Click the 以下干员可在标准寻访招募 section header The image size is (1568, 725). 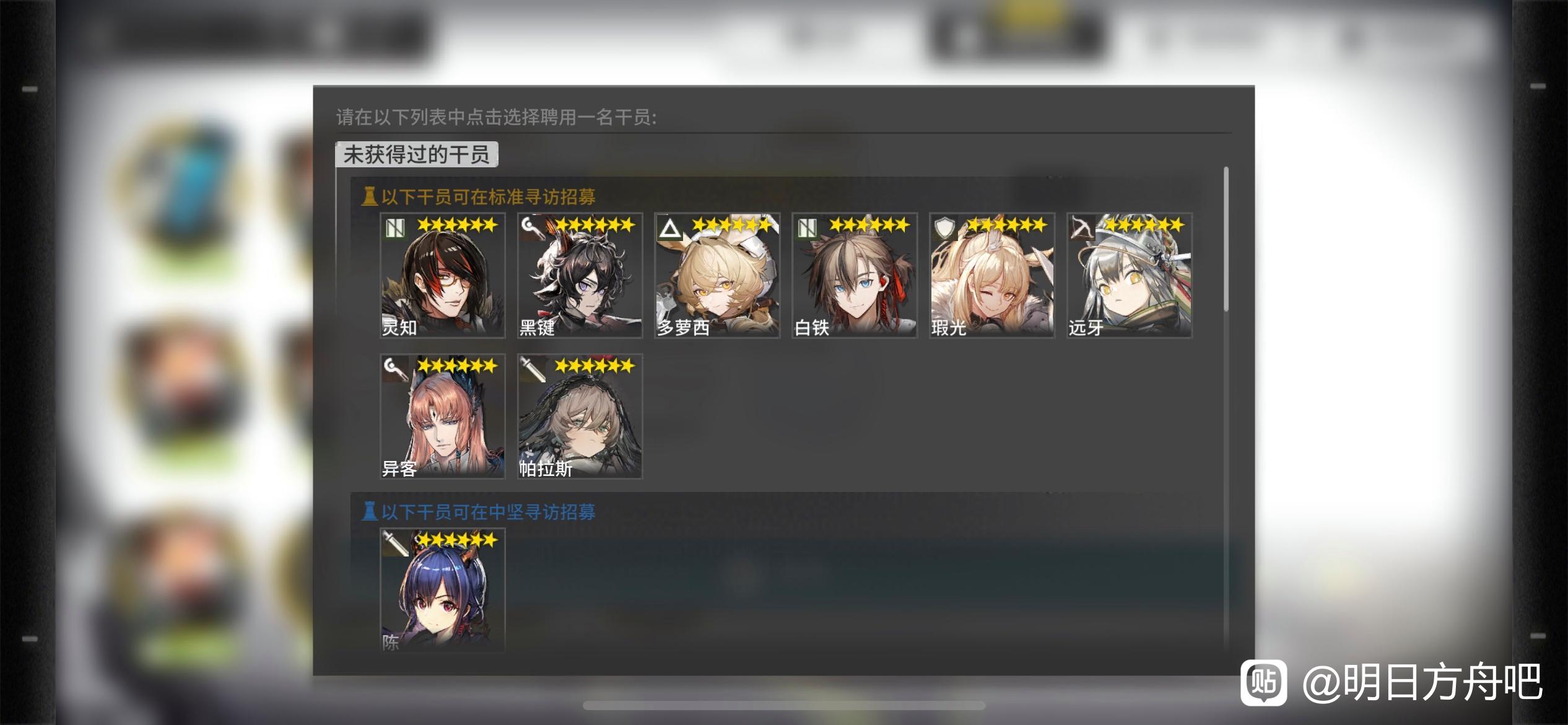click(488, 197)
